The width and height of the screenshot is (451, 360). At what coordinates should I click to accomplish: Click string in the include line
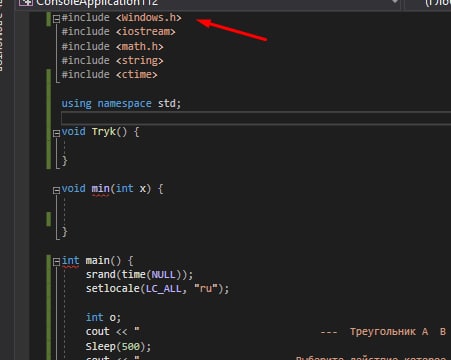(140, 60)
